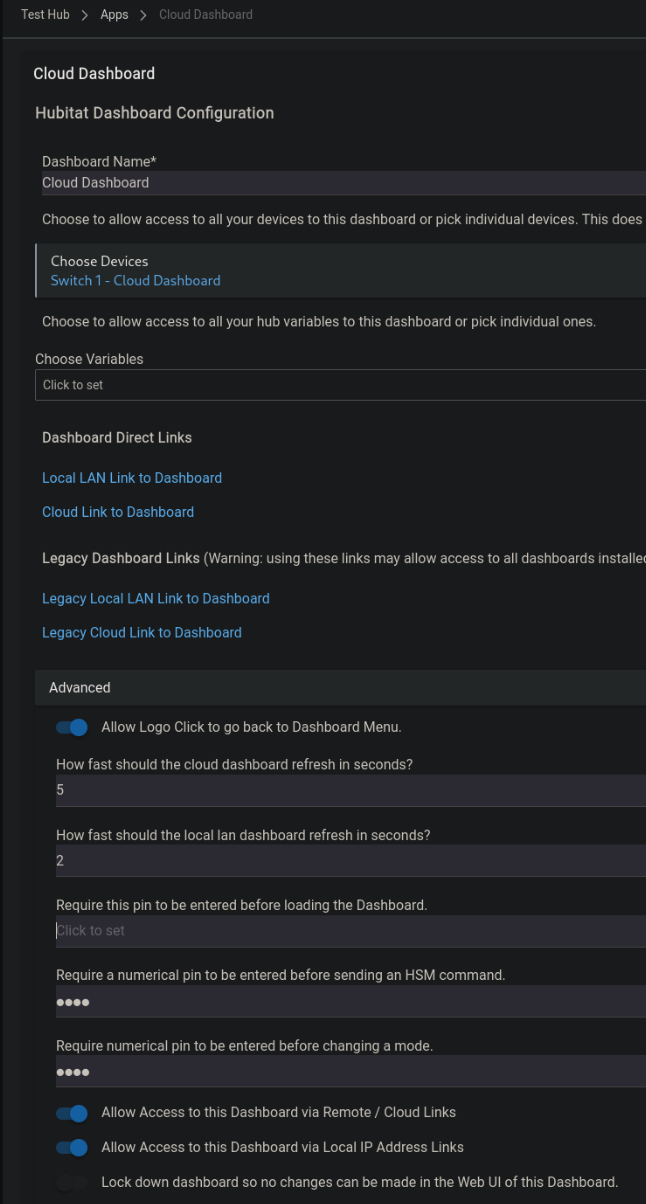Open the Legacy Local LAN Link to Dashboard
Image resolution: width=646 pixels, height=1204 pixels.
click(155, 598)
